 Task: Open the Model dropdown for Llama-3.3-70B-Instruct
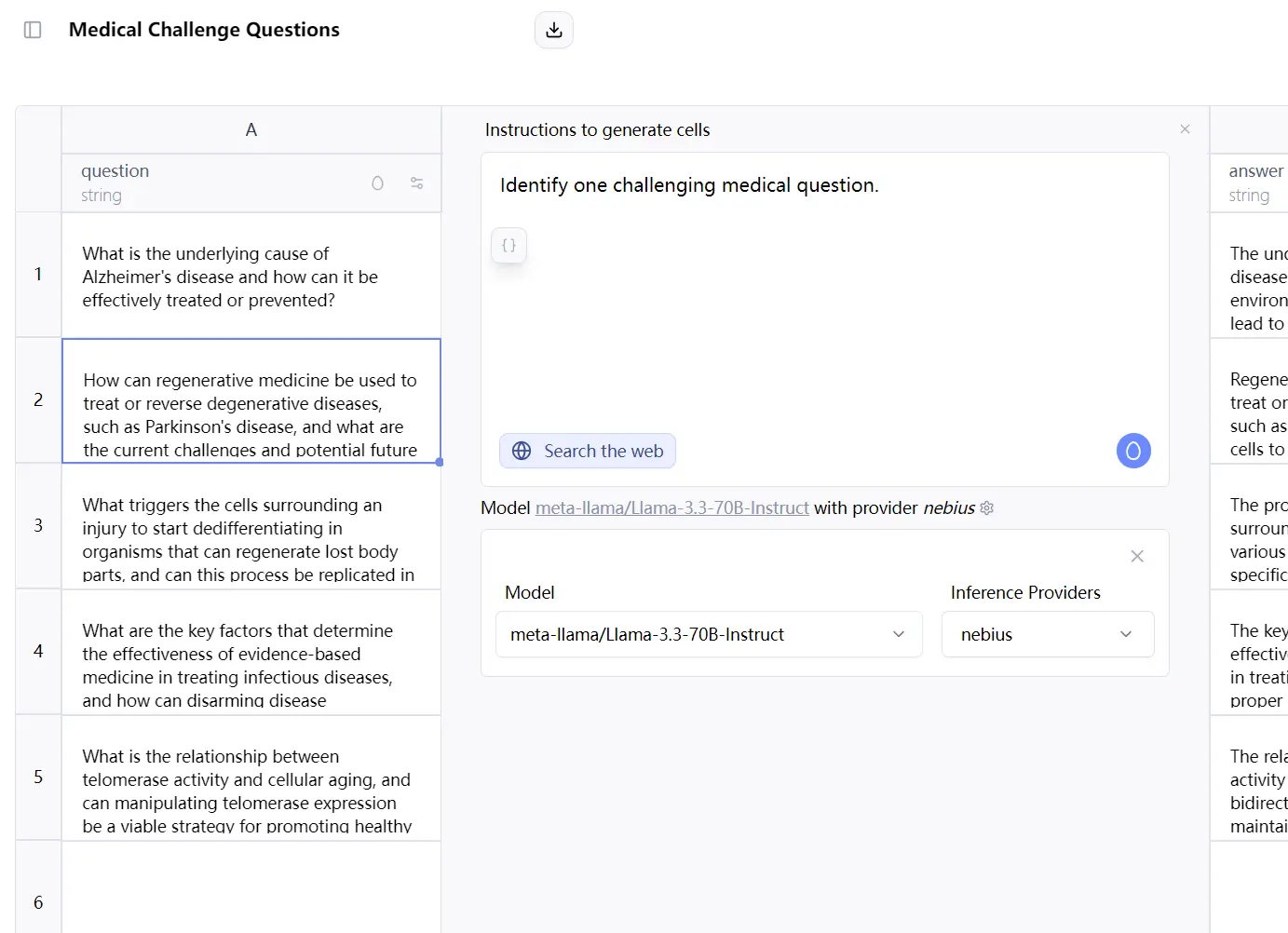(709, 634)
